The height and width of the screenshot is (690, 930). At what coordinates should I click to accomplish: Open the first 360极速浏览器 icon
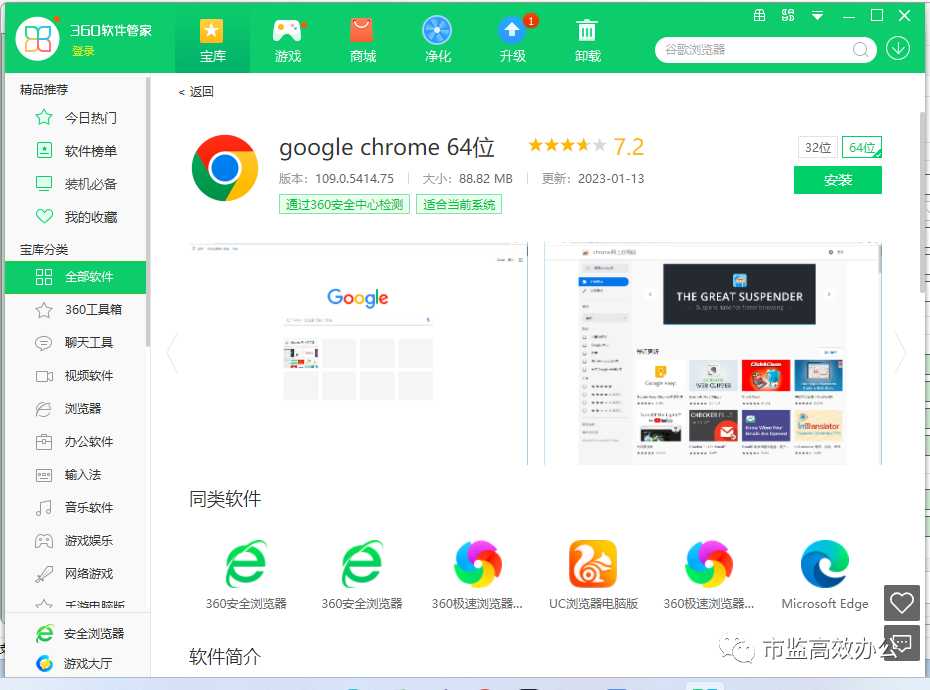(x=477, y=564)
